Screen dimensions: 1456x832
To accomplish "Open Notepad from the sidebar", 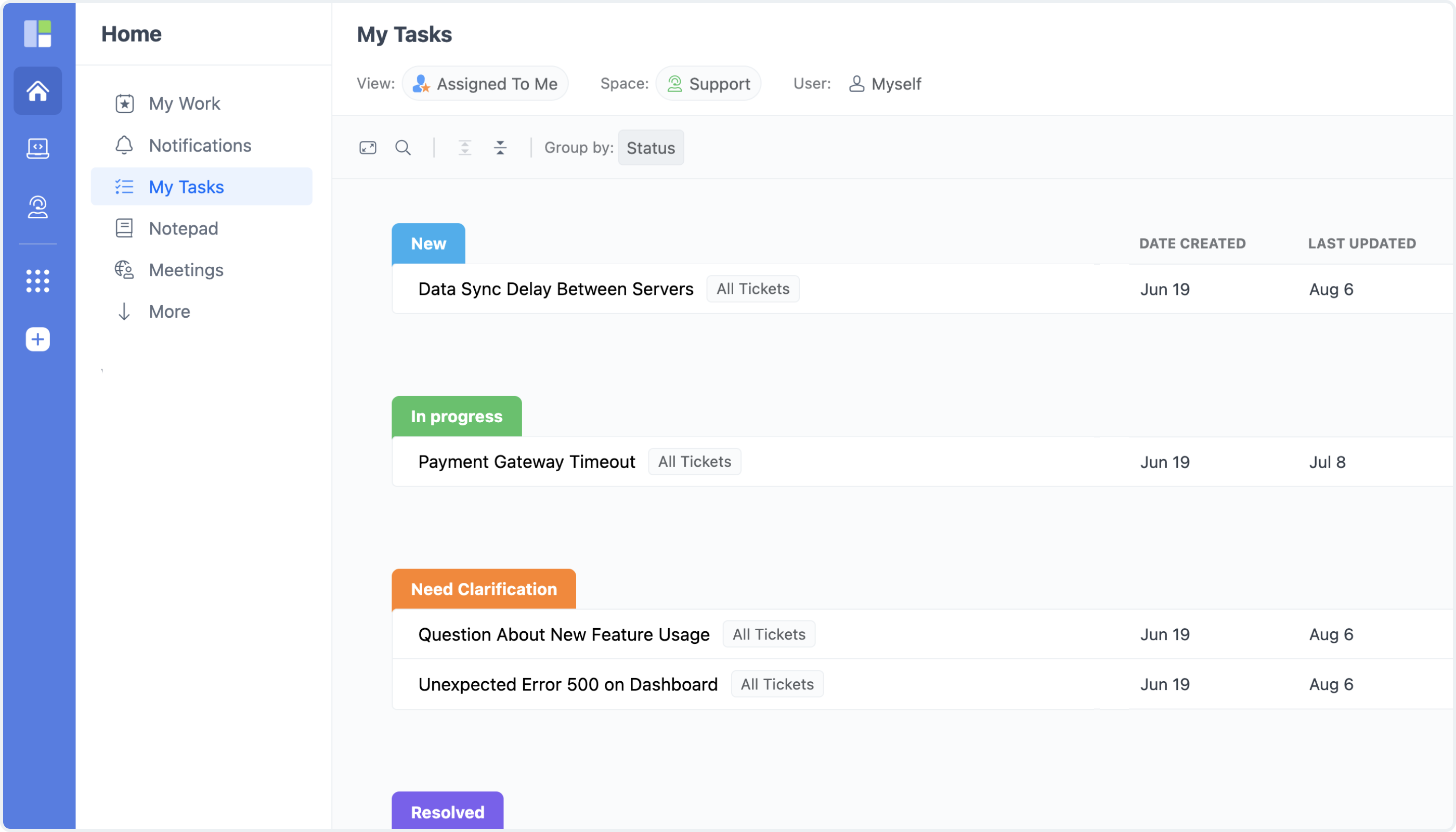I will pyautogui.click(x=183, y=229).
